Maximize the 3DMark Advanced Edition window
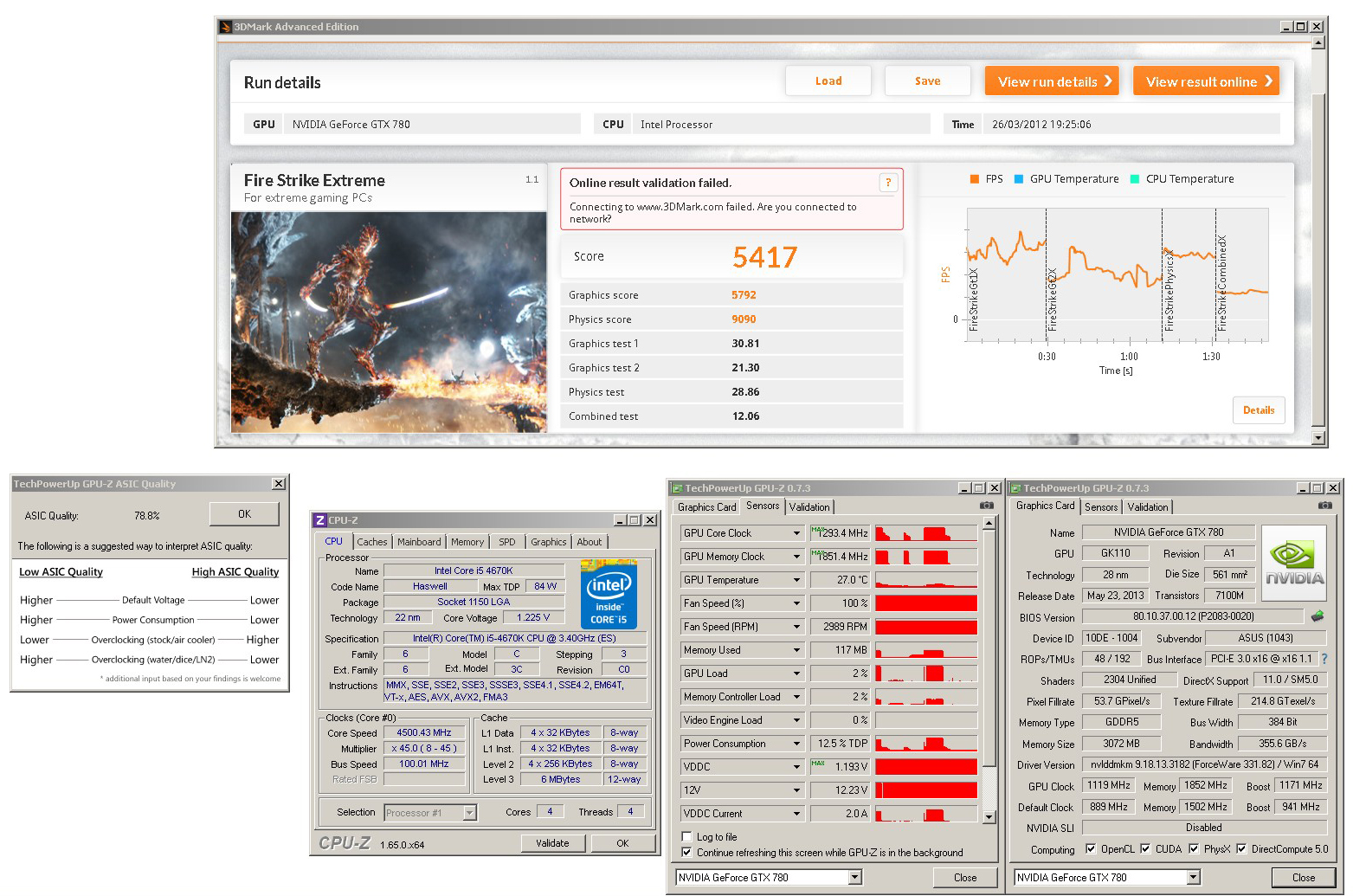Viewport: 1353px width, 896px height. pyautogui.click(x=1301, y=27)
